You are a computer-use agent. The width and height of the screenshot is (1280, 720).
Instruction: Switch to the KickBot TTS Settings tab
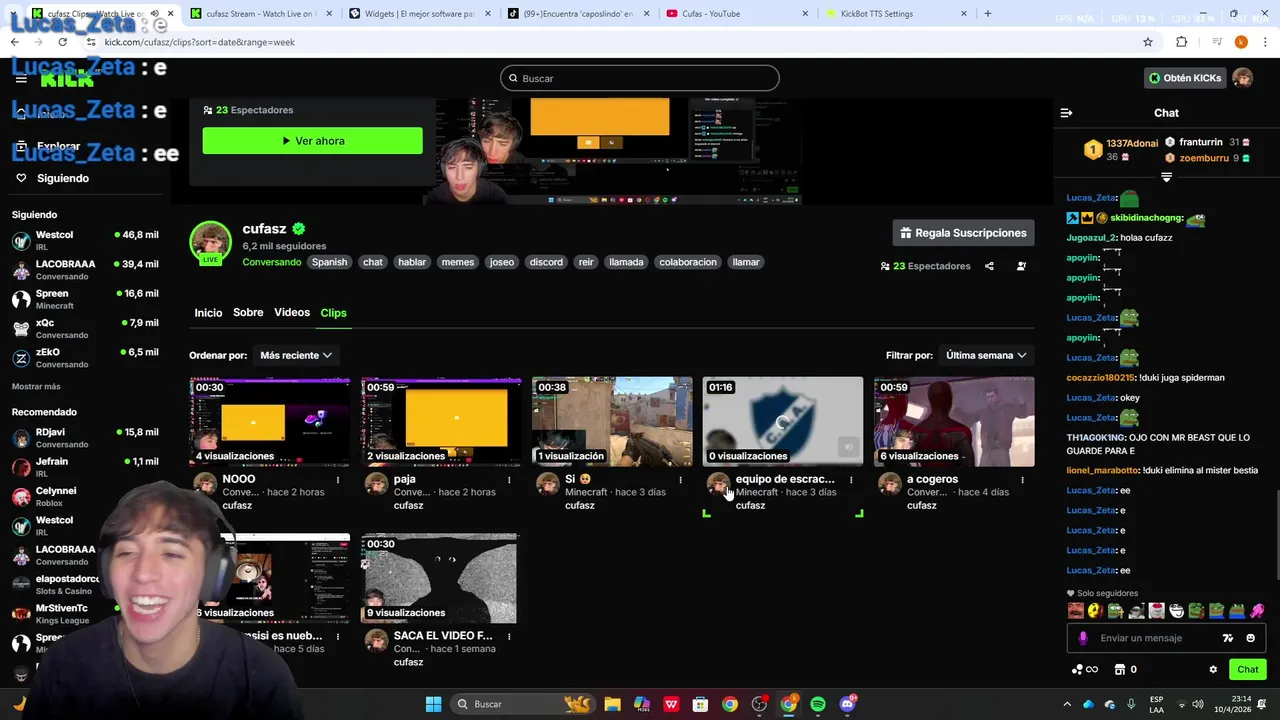point(896,14)
